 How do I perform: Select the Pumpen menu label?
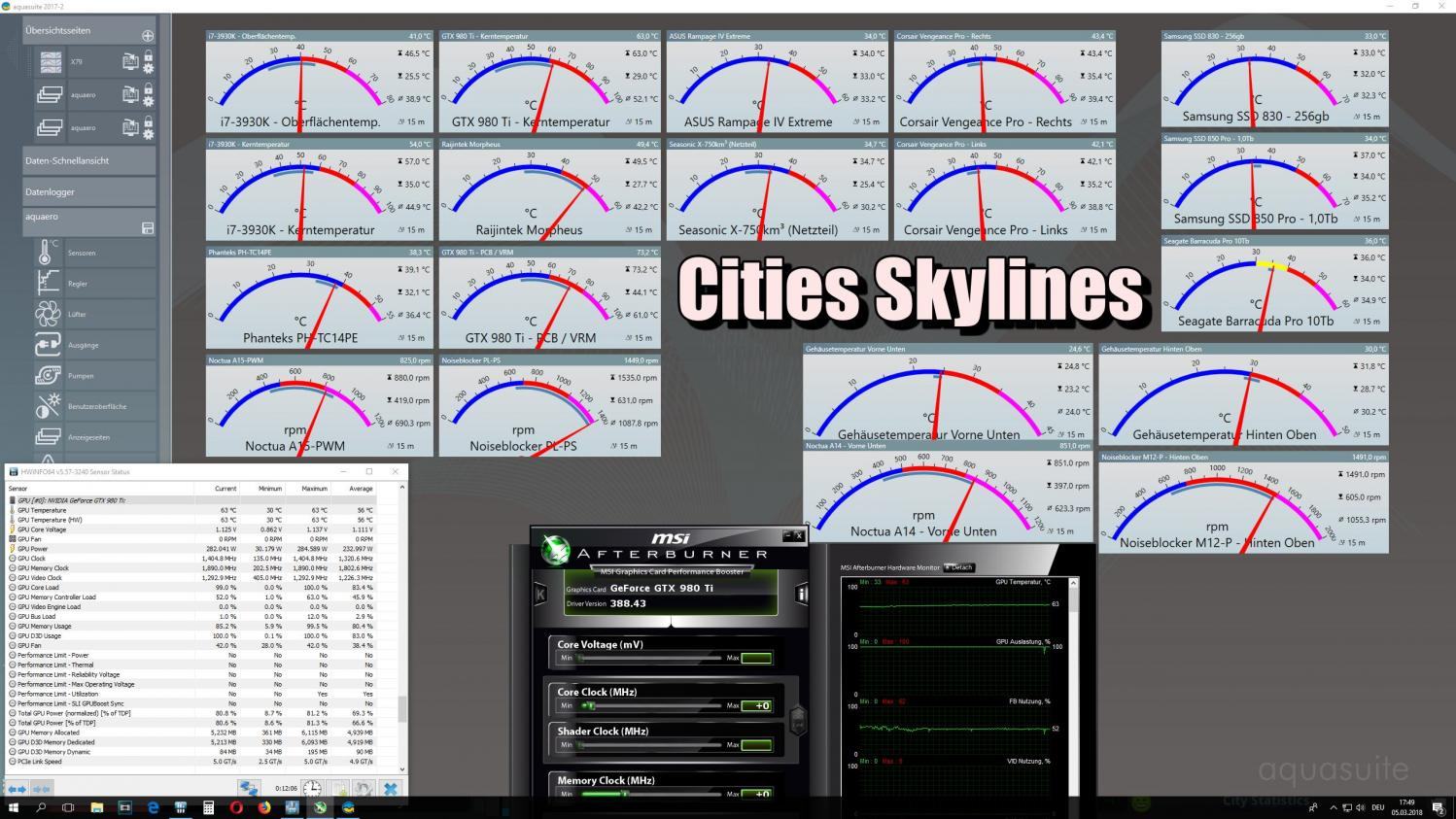point(81,375)
